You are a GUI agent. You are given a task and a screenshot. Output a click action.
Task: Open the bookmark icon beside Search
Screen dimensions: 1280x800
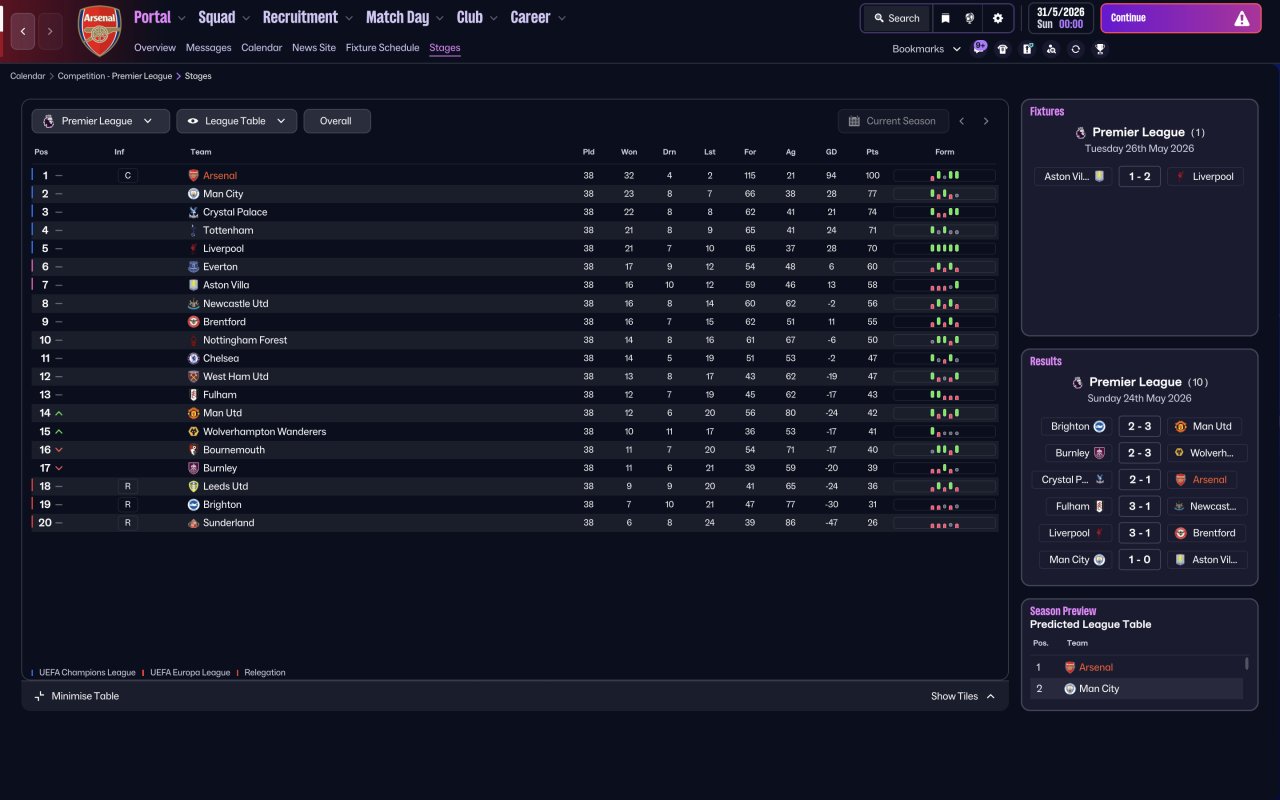945,18
